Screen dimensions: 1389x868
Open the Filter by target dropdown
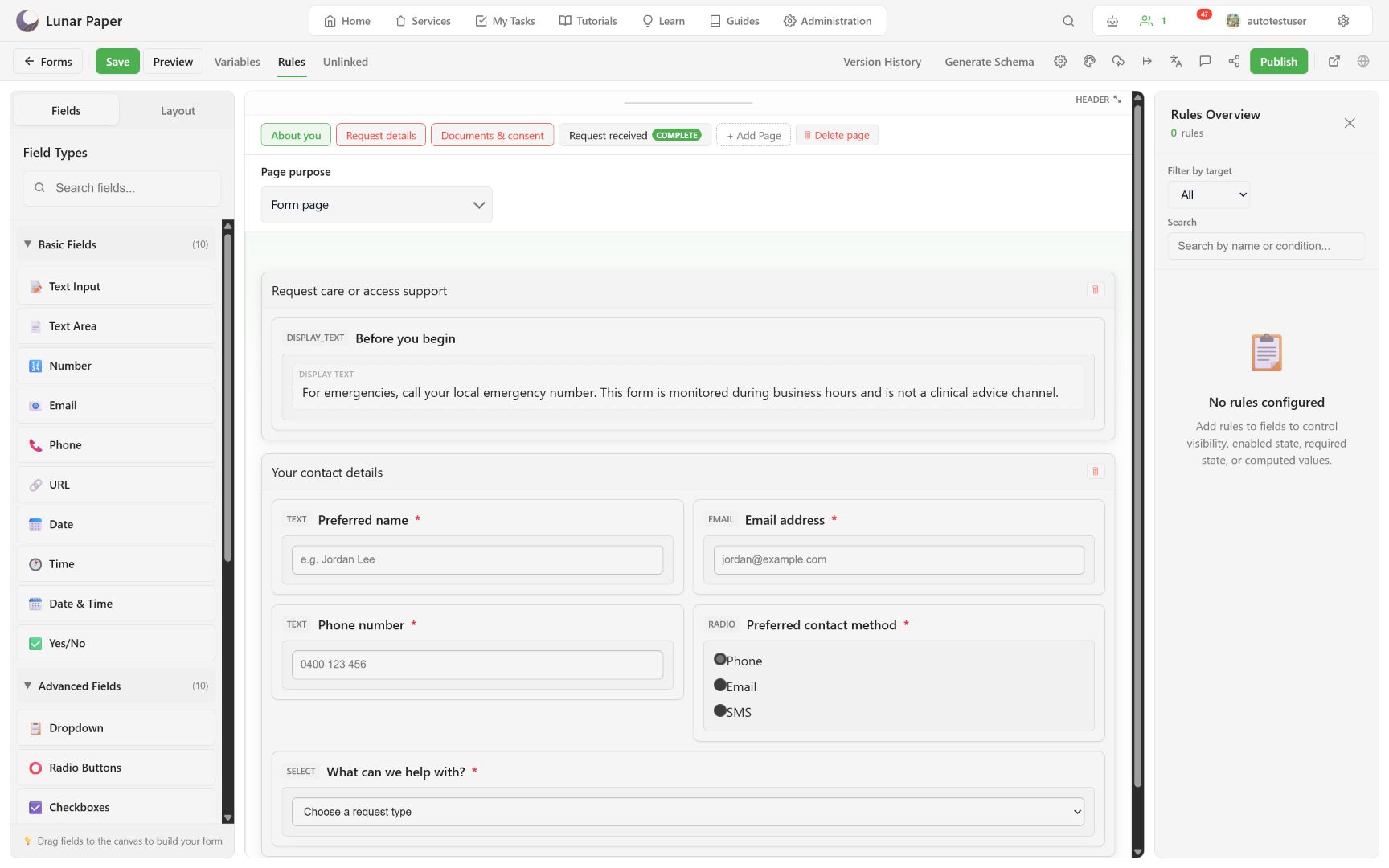tap(1209, 194)
